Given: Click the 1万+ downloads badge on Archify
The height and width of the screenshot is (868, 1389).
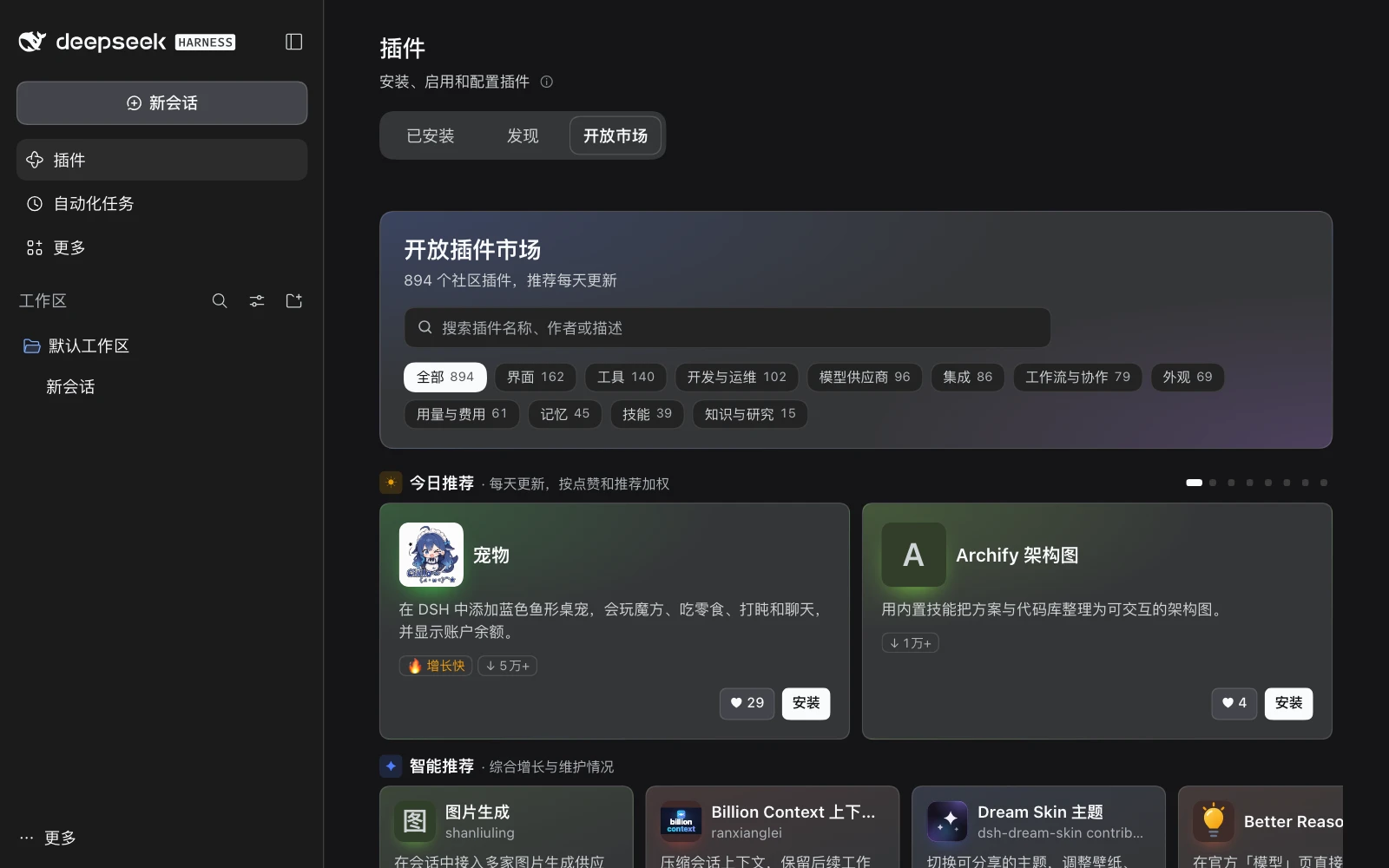Looking at the screenshot, I should coord(911,643).
